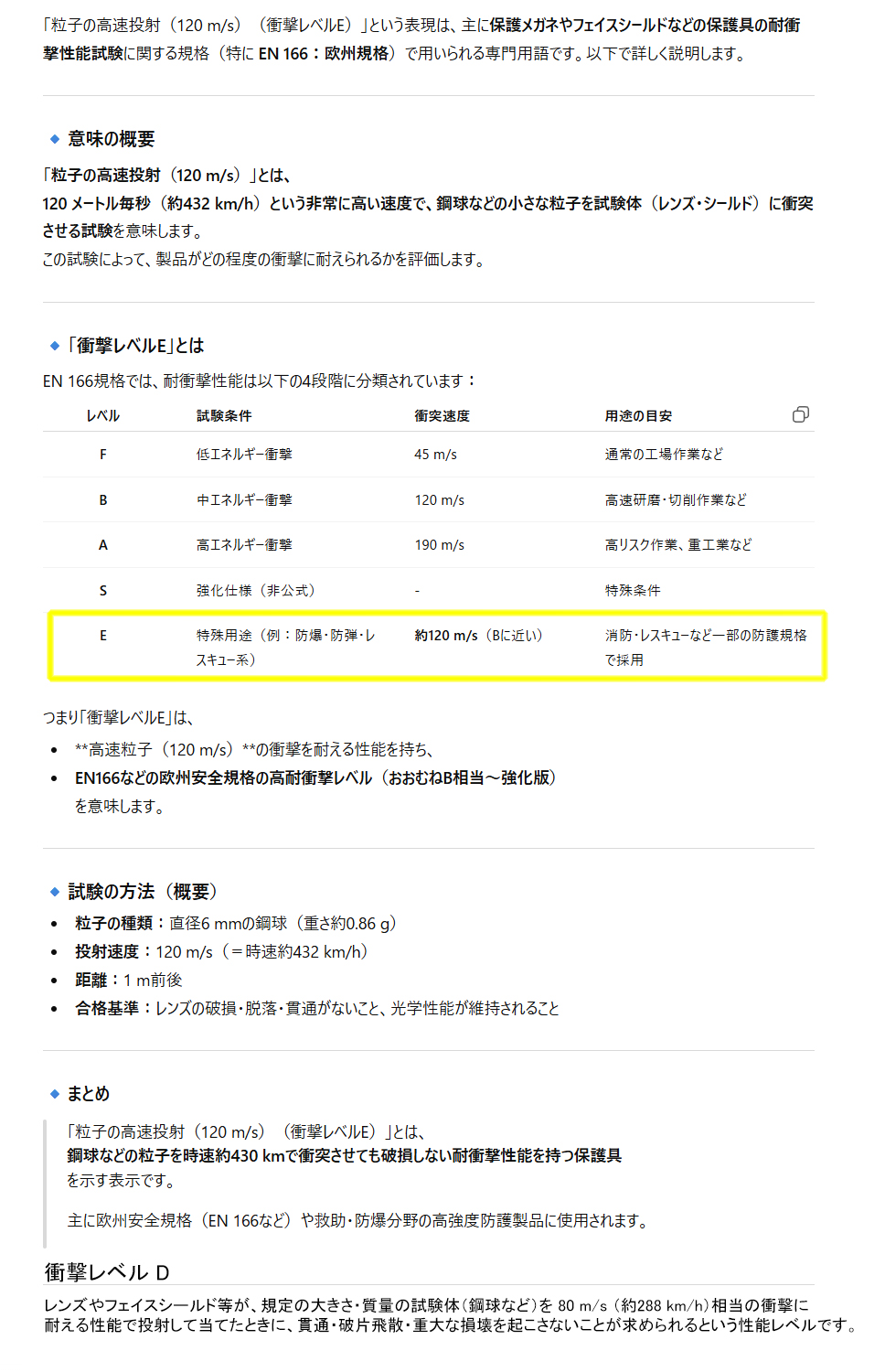Click the 用途の目安 column header
The width and height of the screenshot is (885, 1372).
tap(638, 416)
